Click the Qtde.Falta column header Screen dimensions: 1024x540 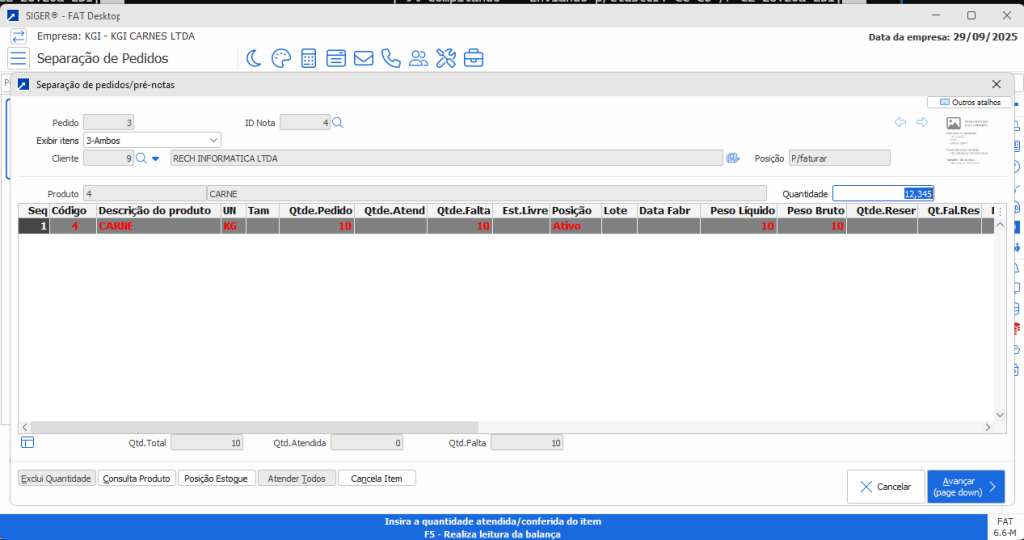[460, 210]
